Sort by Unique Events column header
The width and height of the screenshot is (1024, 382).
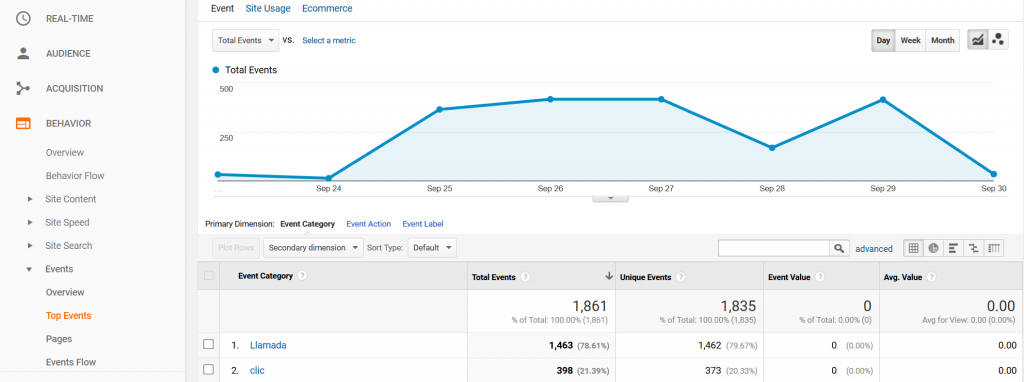[645, 277]
